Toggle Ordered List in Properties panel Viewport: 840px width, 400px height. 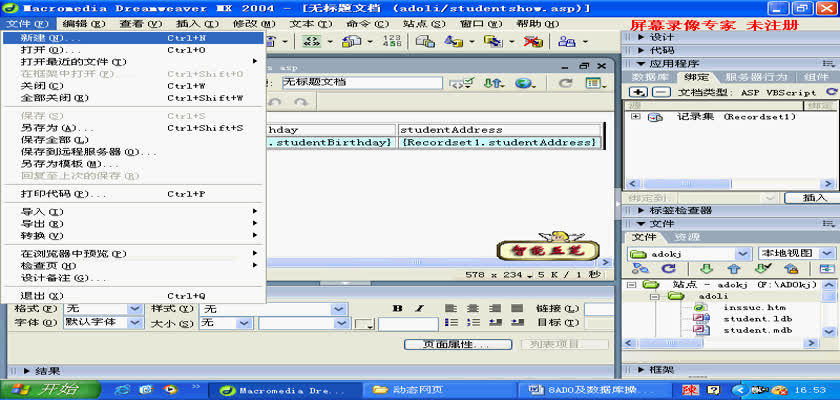(x=472, y=322)
